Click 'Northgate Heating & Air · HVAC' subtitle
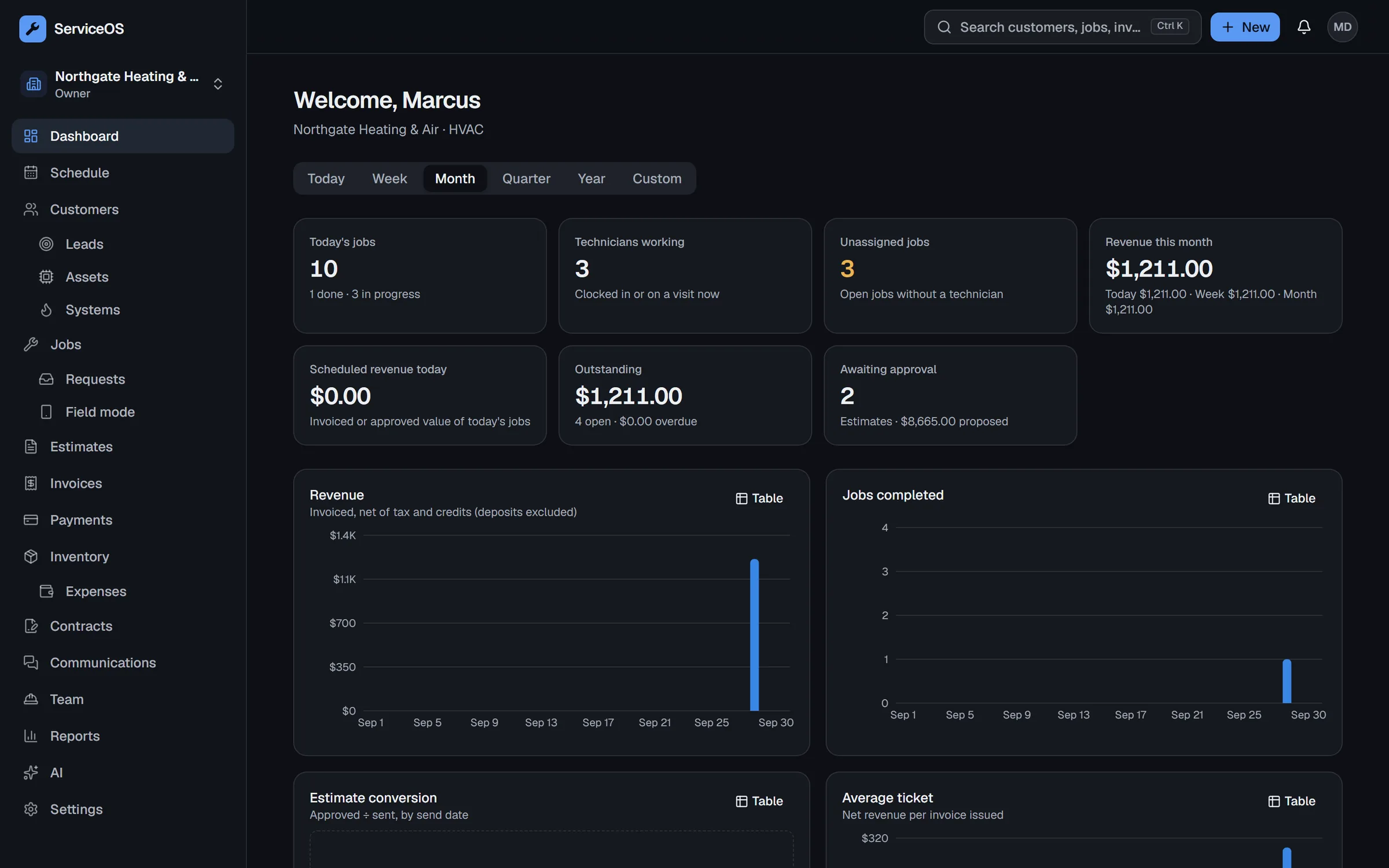Image resolution: width=1389 pixels, height=868 pixels. [x=388, y=129]
